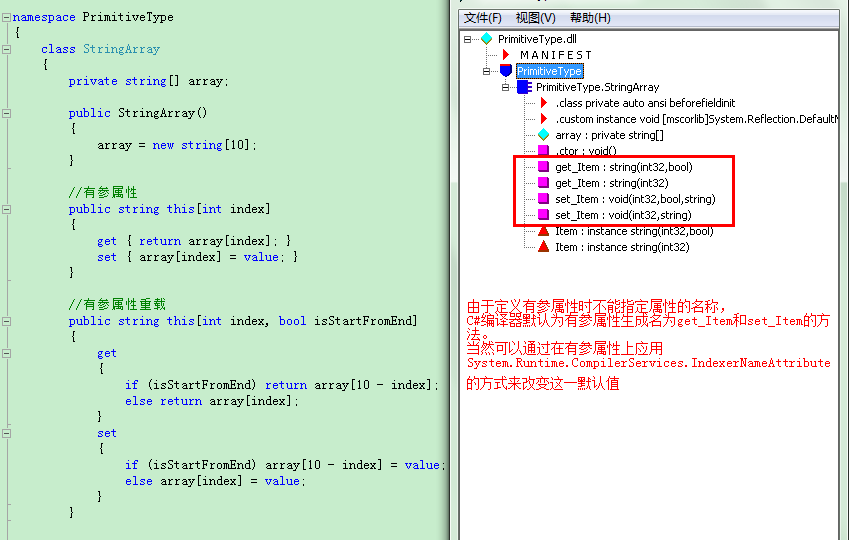Viewport: 849px width, 540px height.
Task: Click code line 'else array[index] = value;'
Action: 215,481
